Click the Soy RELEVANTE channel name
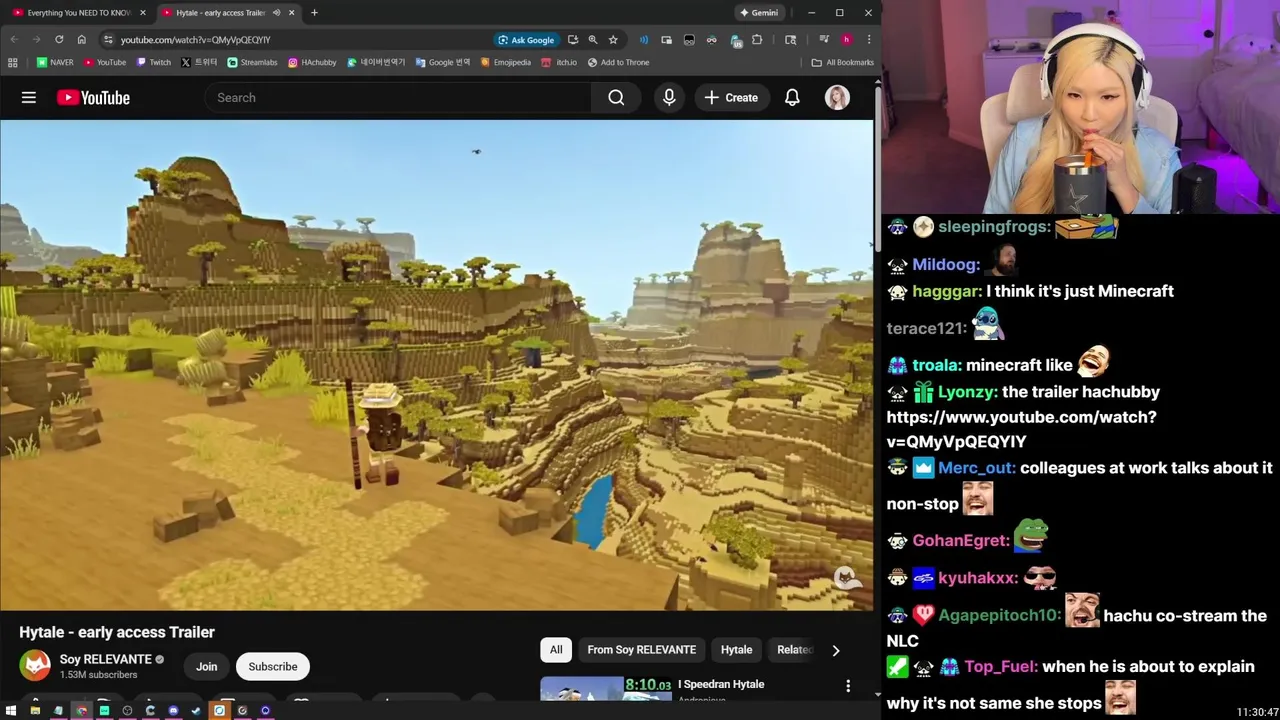 105,659
